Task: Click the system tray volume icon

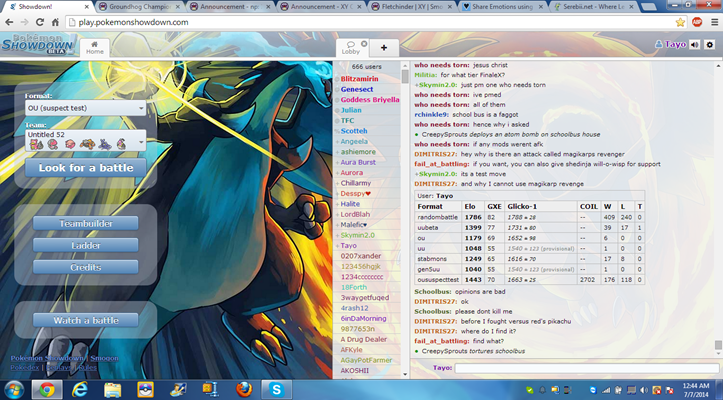Action: point(644,390)
